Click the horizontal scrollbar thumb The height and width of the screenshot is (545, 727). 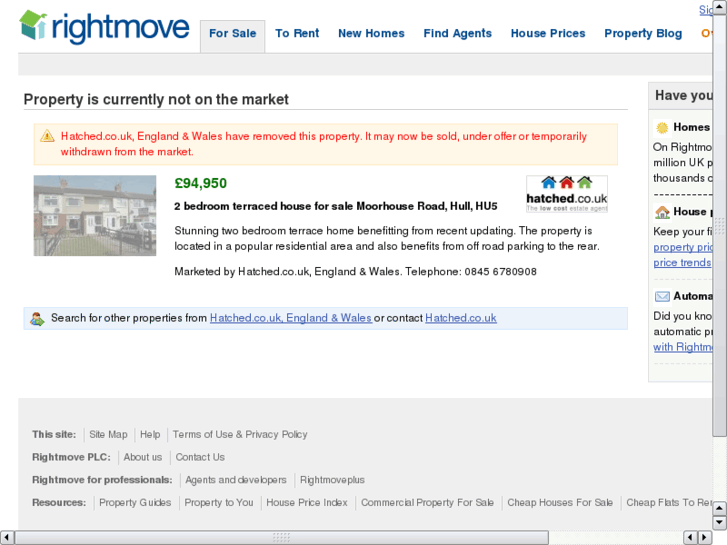point(281,538)
